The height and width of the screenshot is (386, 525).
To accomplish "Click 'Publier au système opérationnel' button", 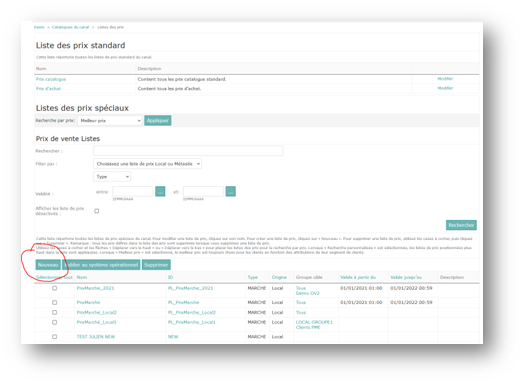I will pyautogui.click(x=101, y=265).
